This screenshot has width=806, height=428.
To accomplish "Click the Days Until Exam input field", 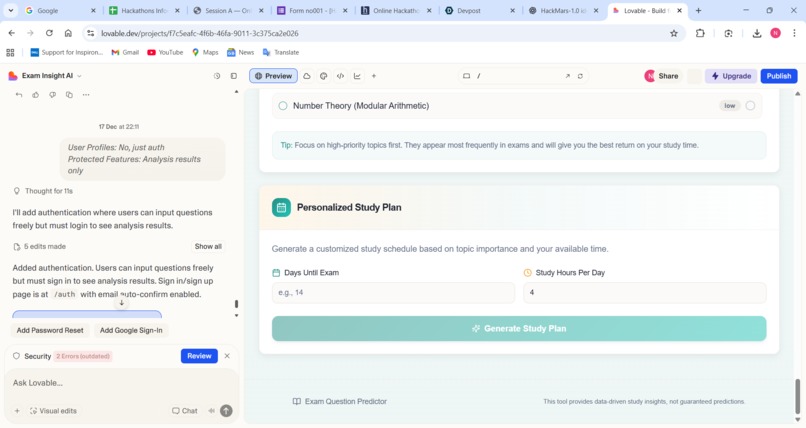I will tap(393, 292).
